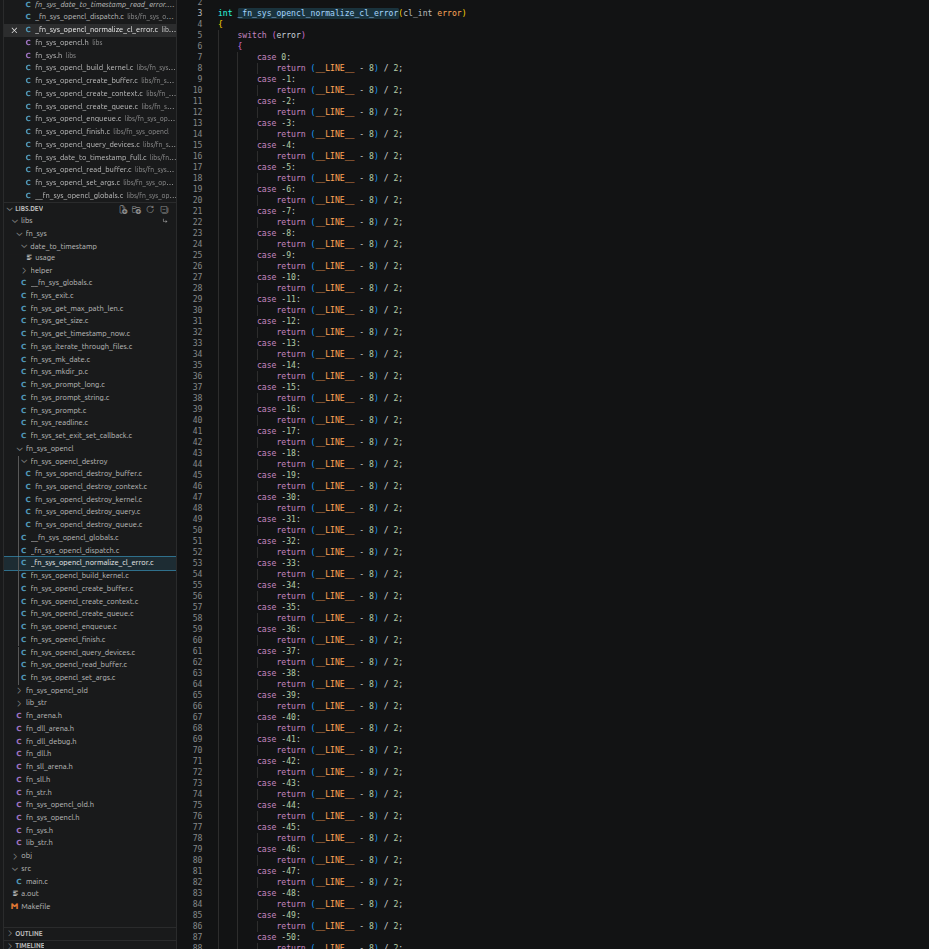The height and width of the screenshot is (949, 929).
Task: Refresh the explorer with the refresh icon
Action: 150,209
